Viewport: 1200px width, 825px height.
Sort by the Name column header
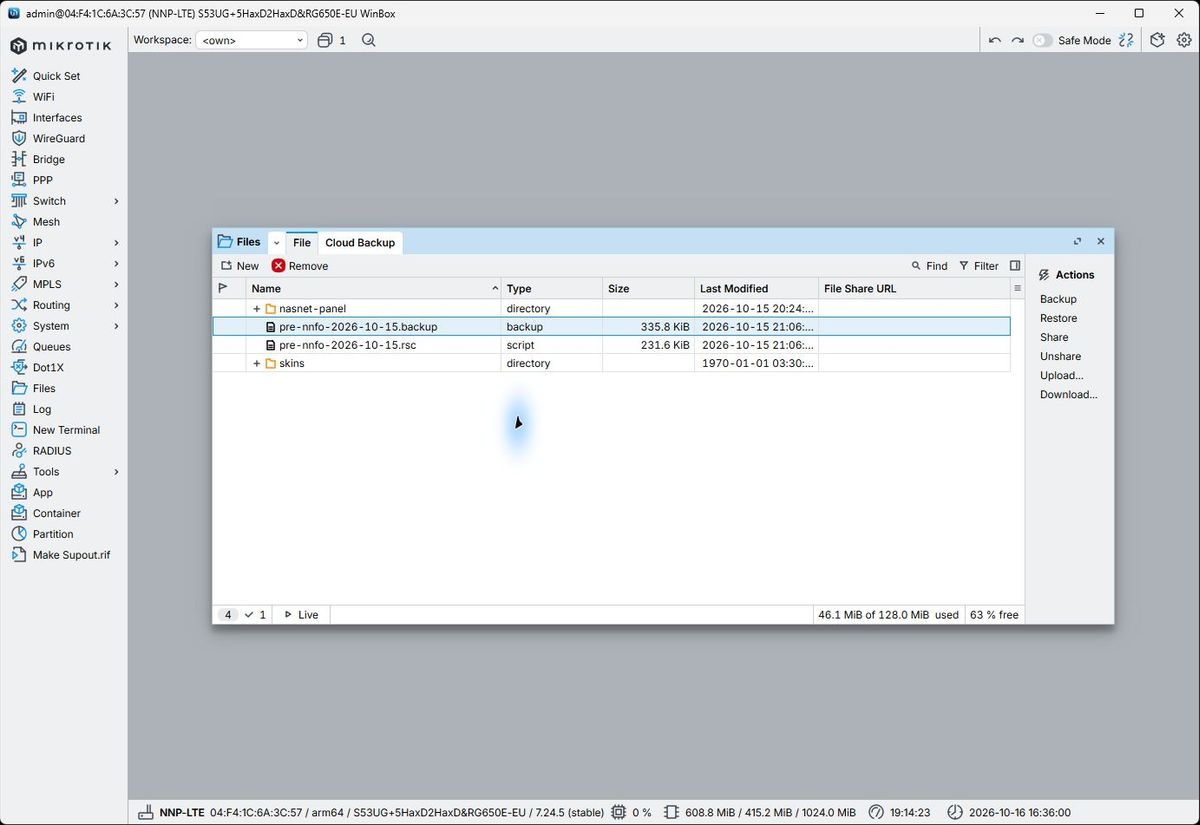click(373, 288)
